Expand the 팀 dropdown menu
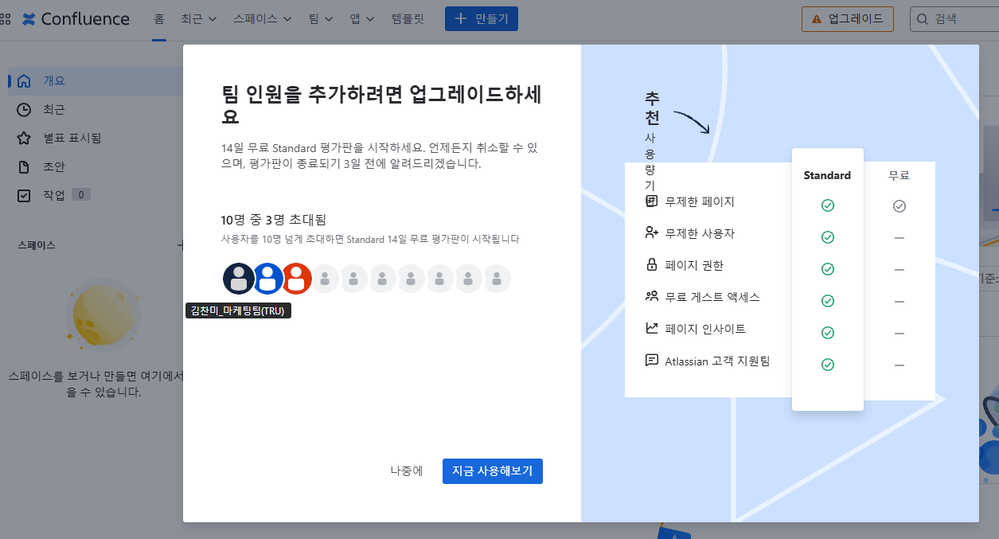Viewport: 999px width, 539px height. (x=320, y=19)
